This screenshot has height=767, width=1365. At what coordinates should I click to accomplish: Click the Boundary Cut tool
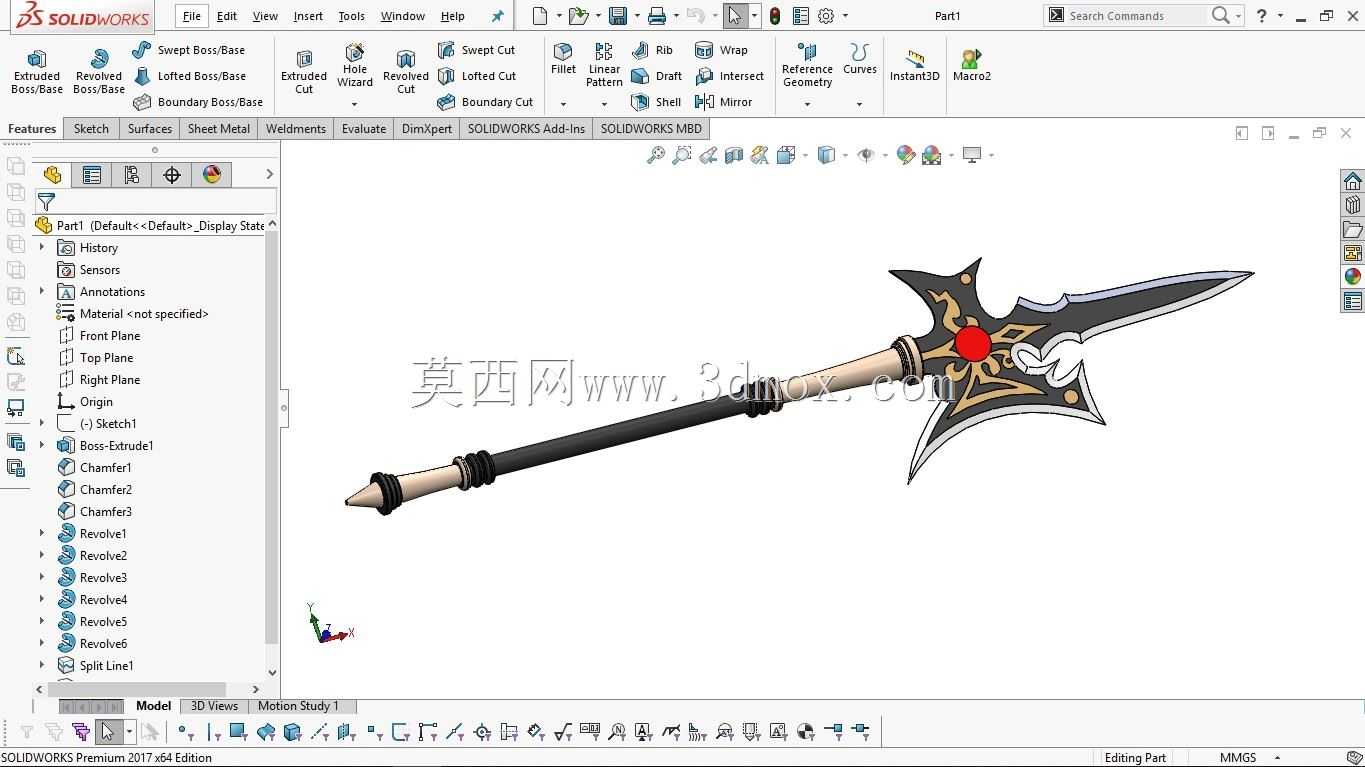coord(485,102)
